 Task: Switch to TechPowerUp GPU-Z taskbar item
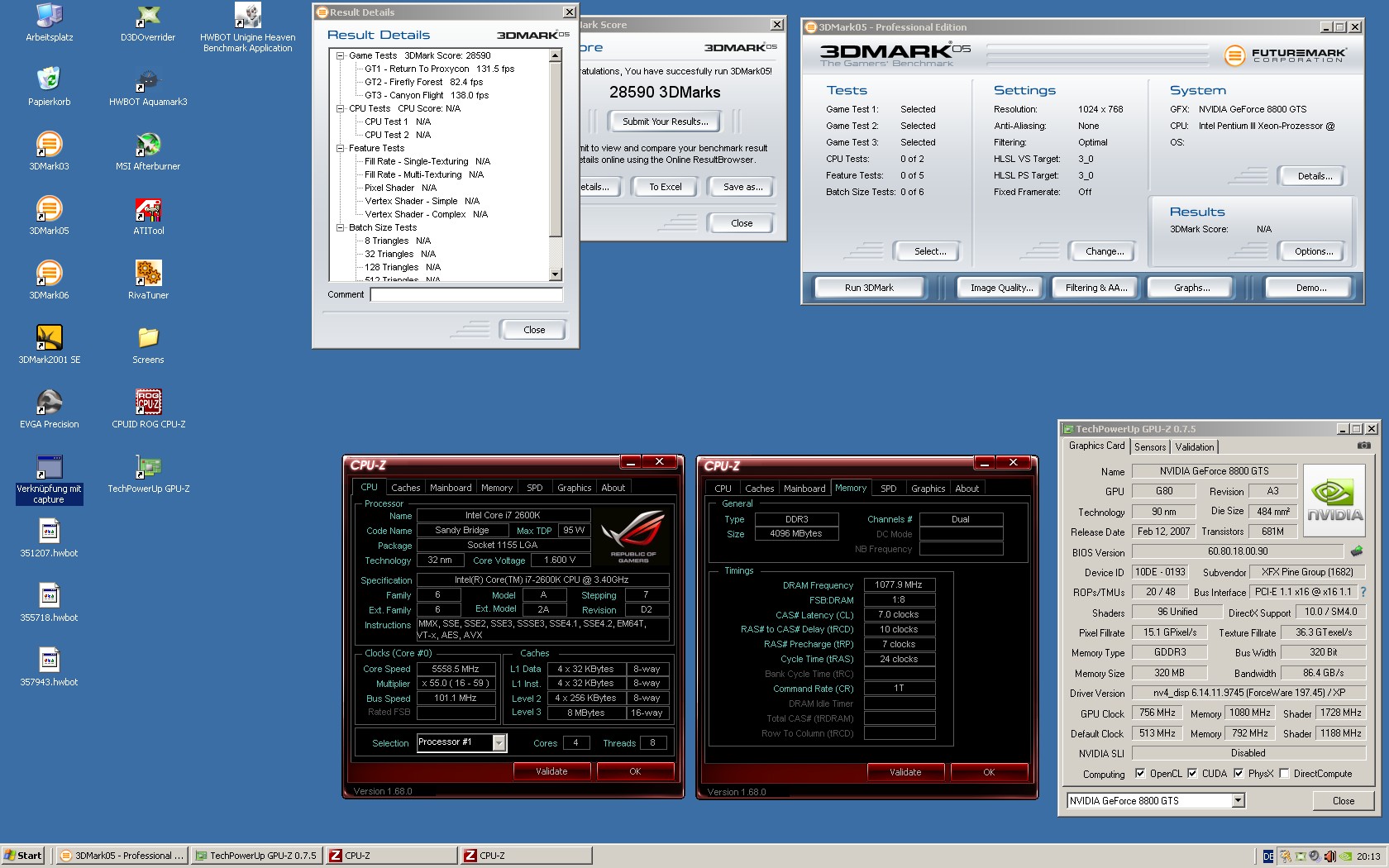255,856
